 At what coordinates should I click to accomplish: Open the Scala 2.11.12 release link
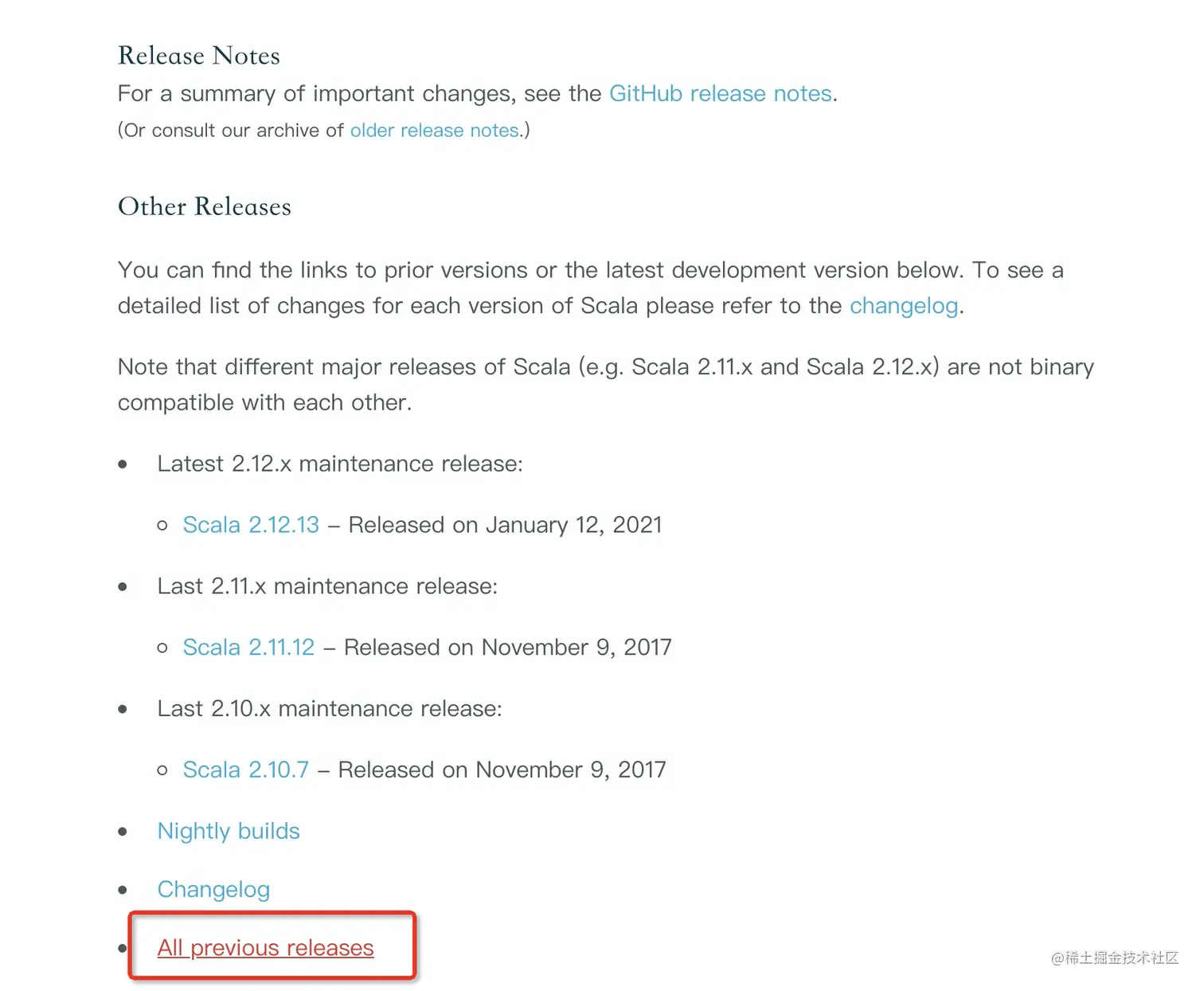coord(248,648)
